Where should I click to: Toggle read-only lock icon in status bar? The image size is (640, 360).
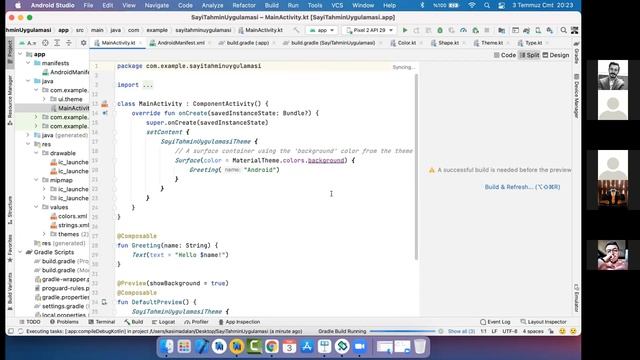pos(551,331)
